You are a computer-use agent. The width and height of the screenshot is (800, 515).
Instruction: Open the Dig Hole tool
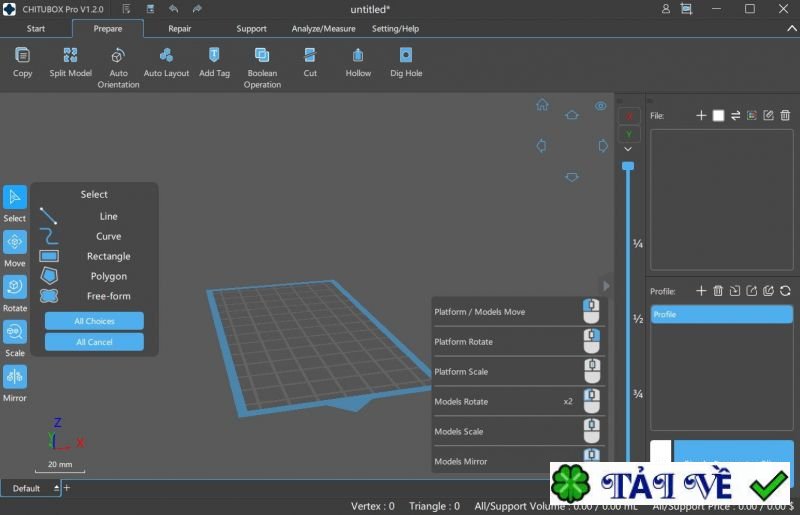pyautogui.click(x=405, y=61)
